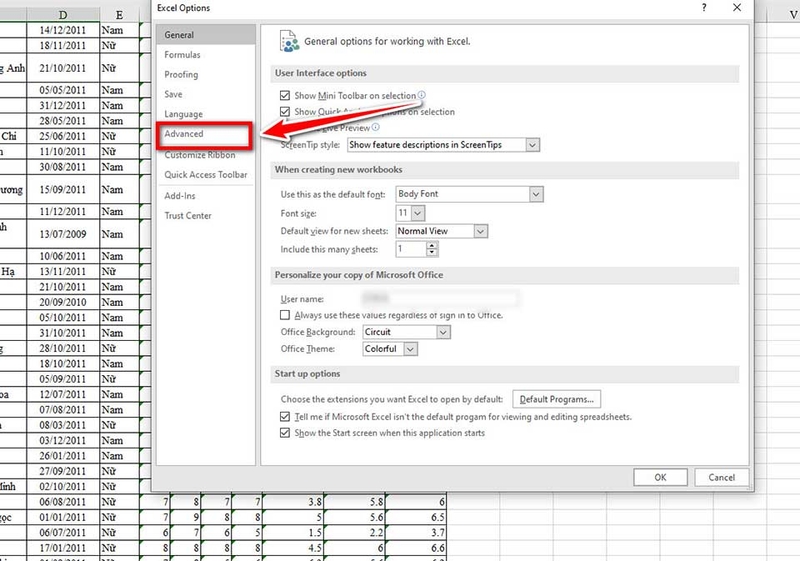Select Formulas in the options sidebar
800x561 pixels.
(182, 55)
